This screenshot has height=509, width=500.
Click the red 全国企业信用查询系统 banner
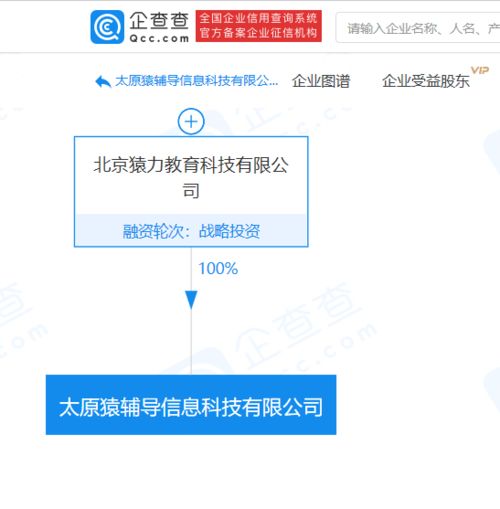[259, 26]
